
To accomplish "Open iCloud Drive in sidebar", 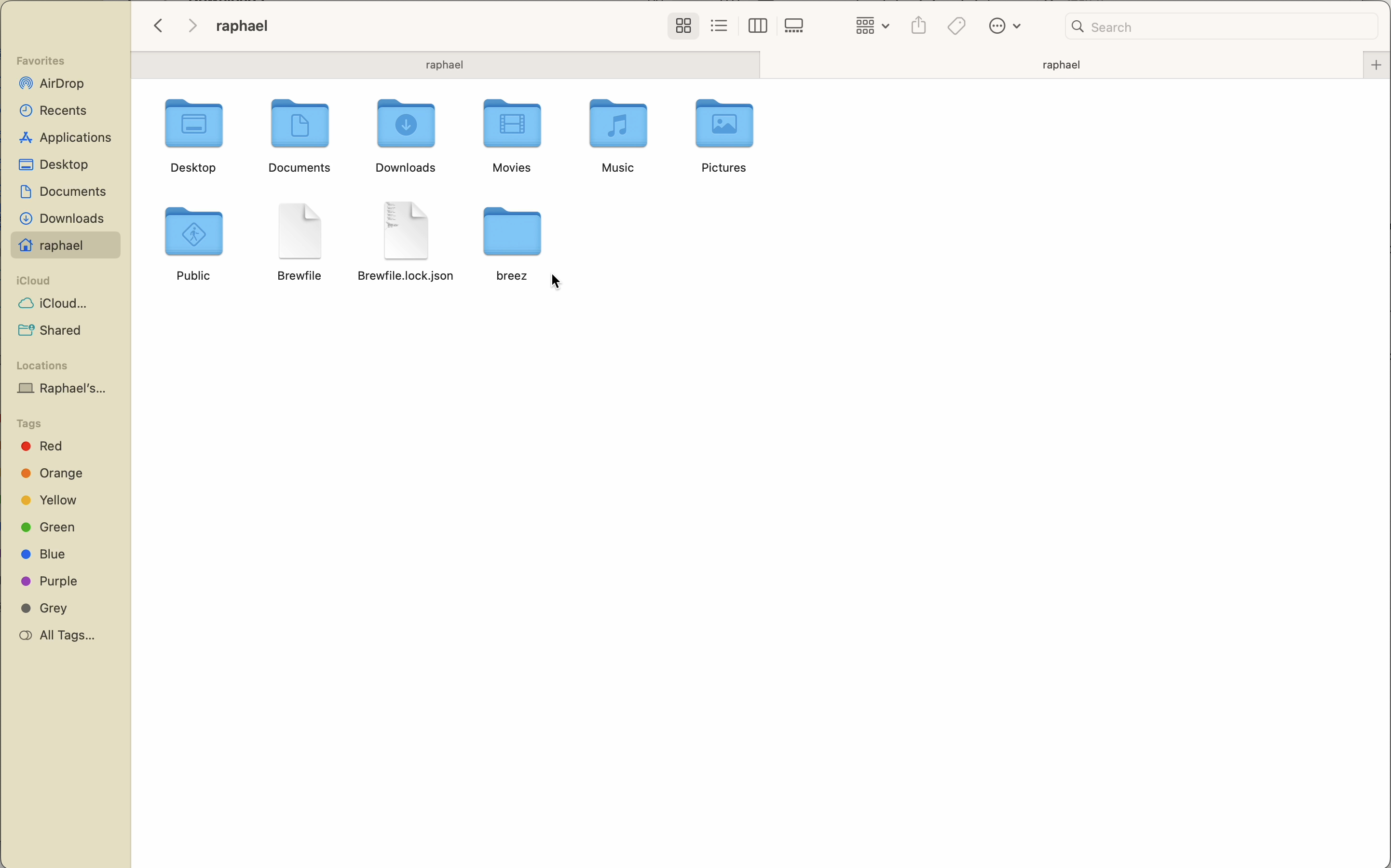I will pyautogui.click(x=66, y=304).
